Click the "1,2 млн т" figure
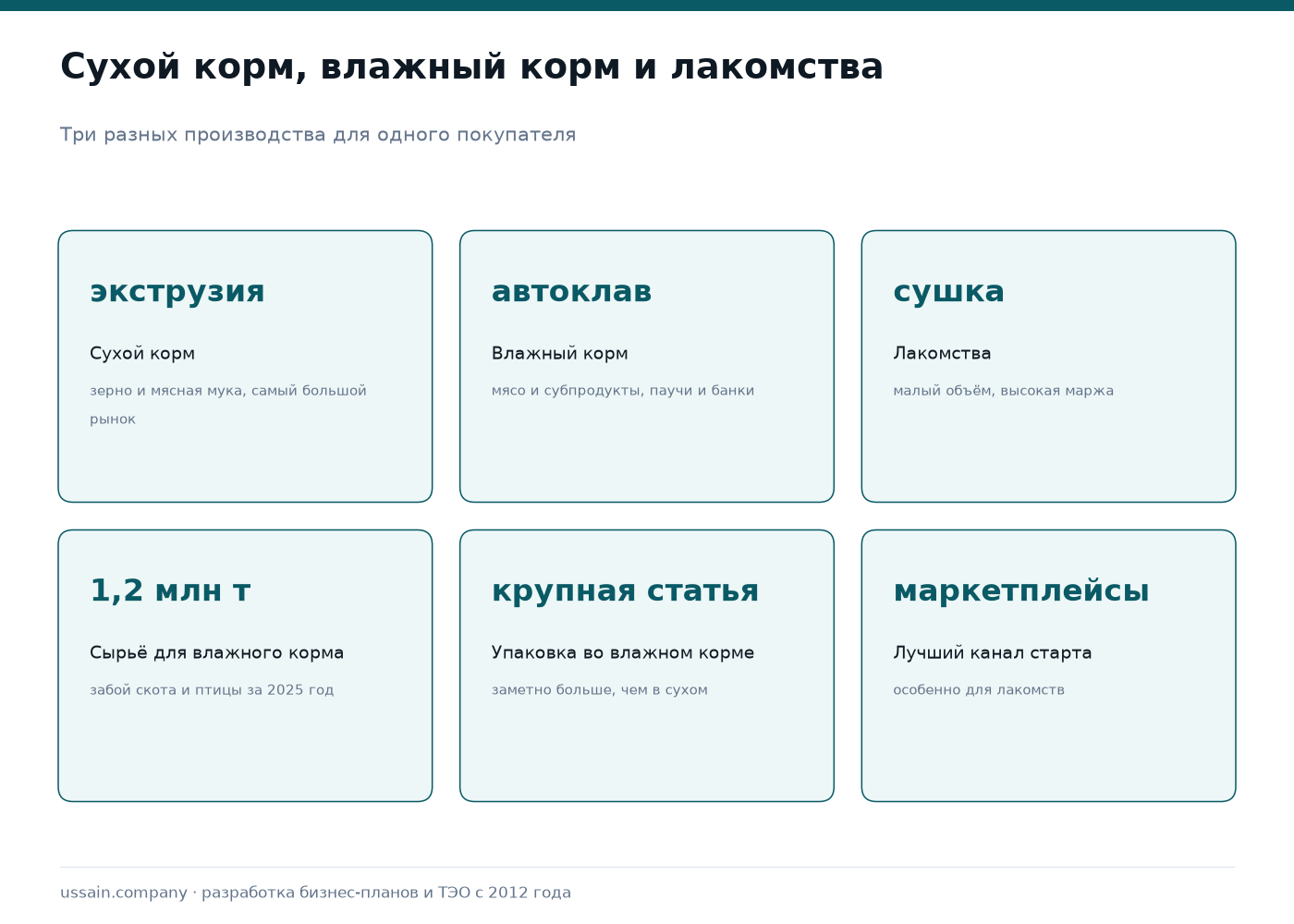Viewport: 1294px width, 924px height. pyautogui.click(x=170, y=590)
